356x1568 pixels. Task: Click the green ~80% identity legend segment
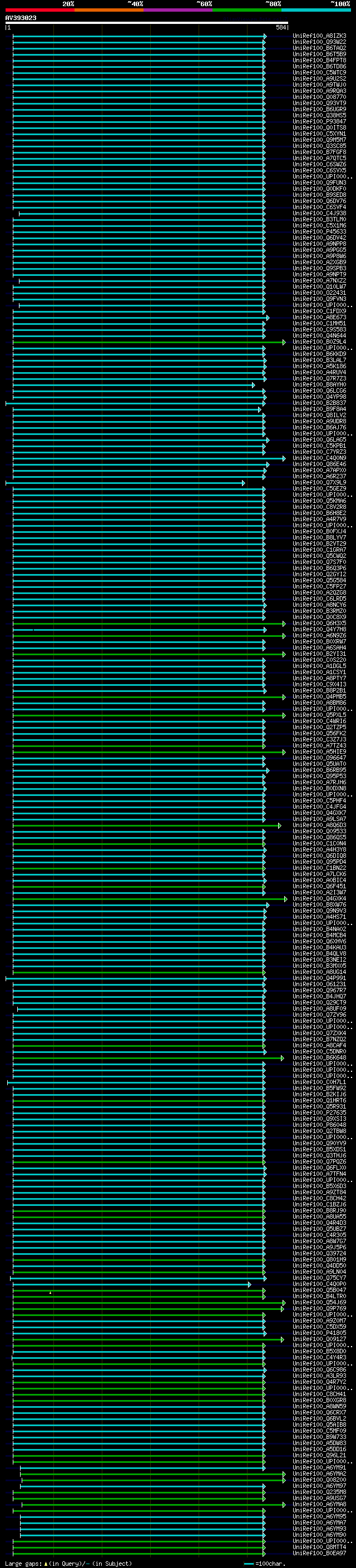click(x=247, y=10)
